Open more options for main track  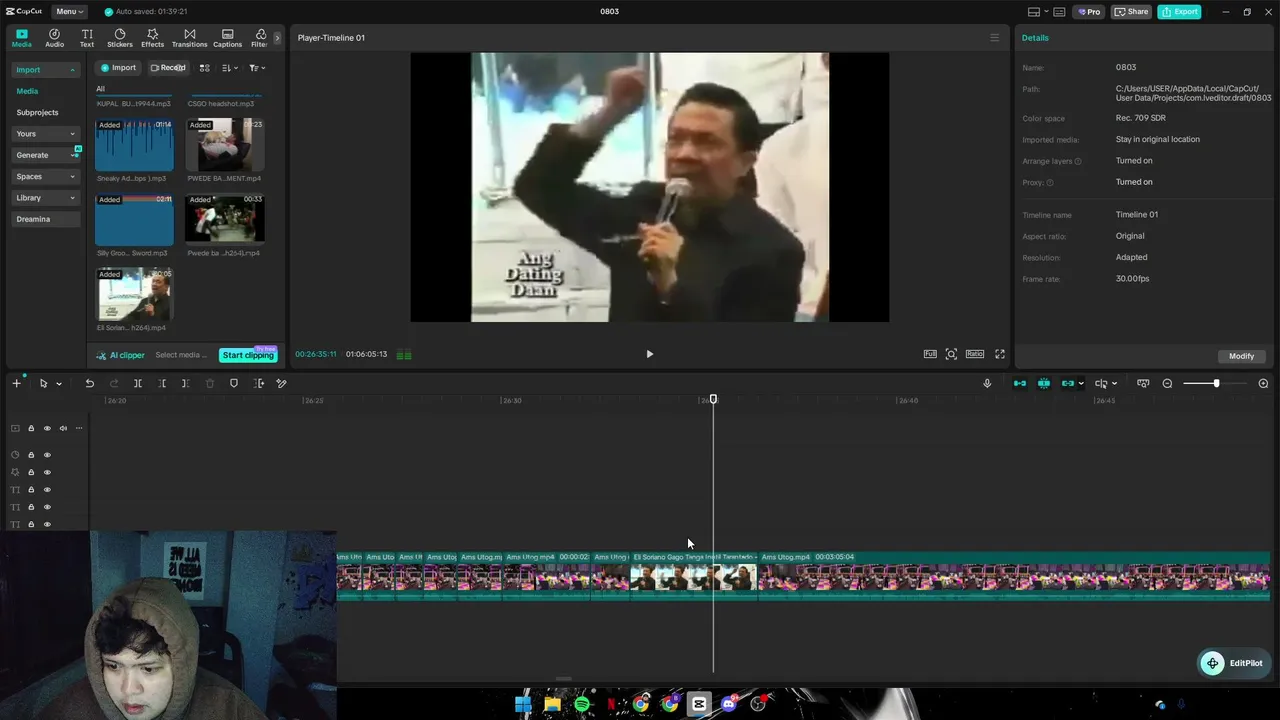point(79,428)
